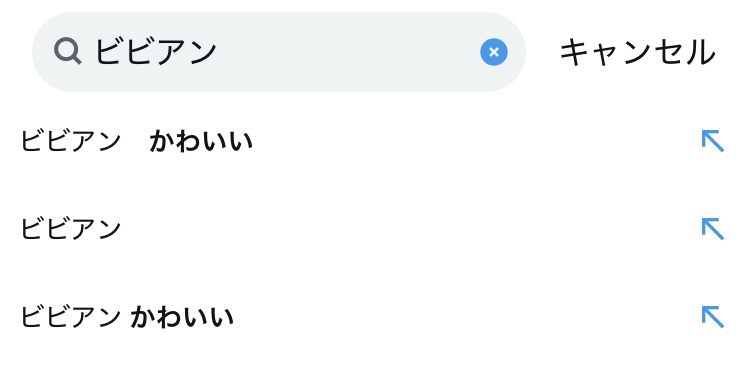
Task: Click the キャンセル button
Action: (638, 52)
